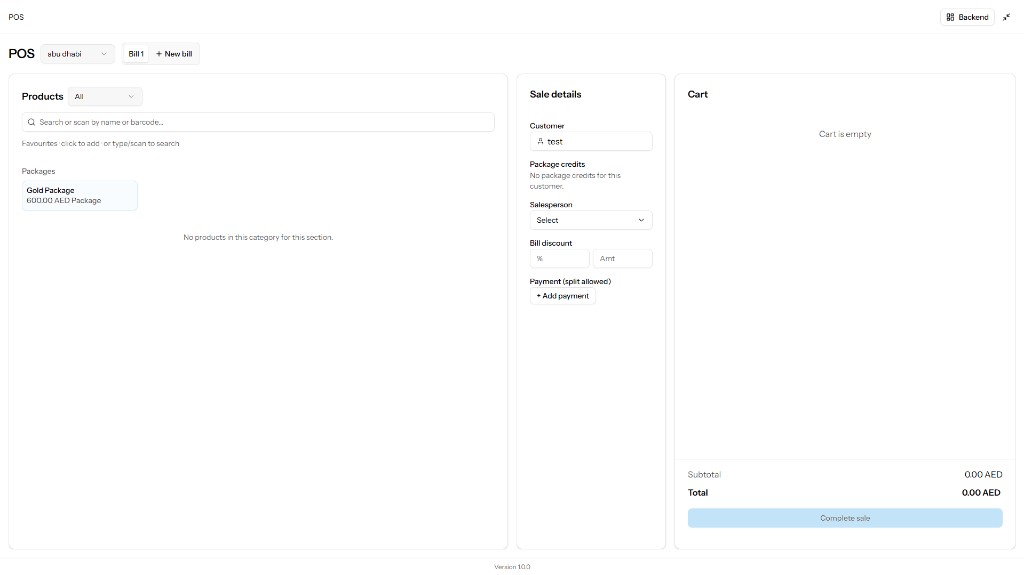Click the magnifier icon in product search
Screen dimensions: 1024x575
click(32, 122)
